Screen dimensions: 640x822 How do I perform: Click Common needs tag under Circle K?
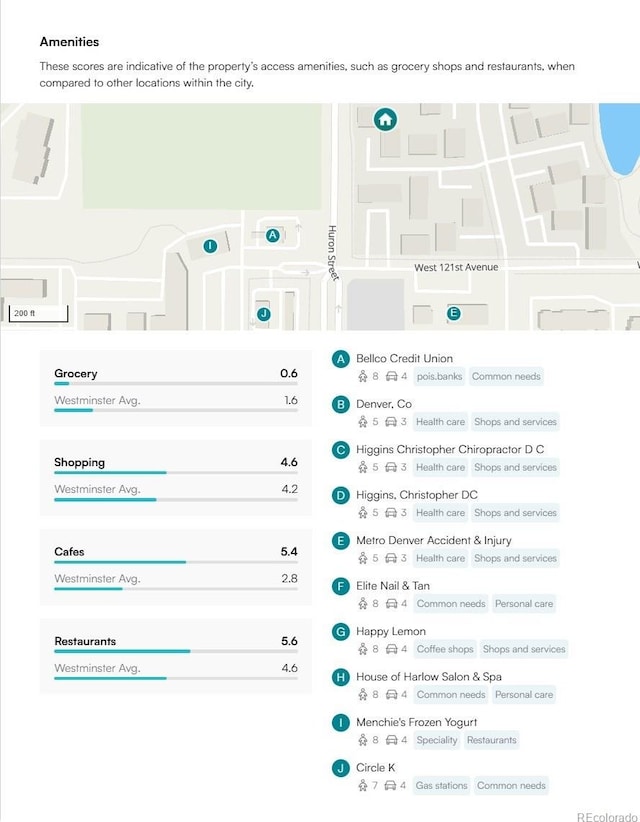coord(511,785)
